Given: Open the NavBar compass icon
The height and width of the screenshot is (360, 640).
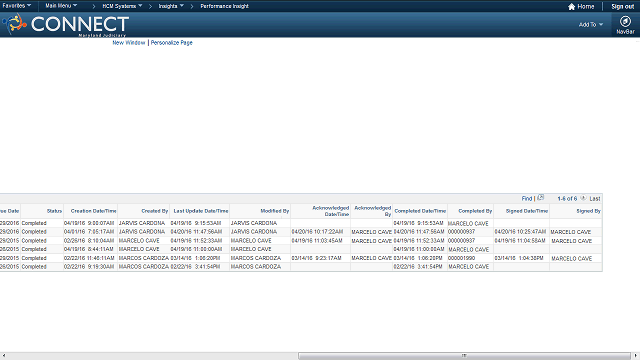Looking at the screenshot, I should click(x=625, y=21).
